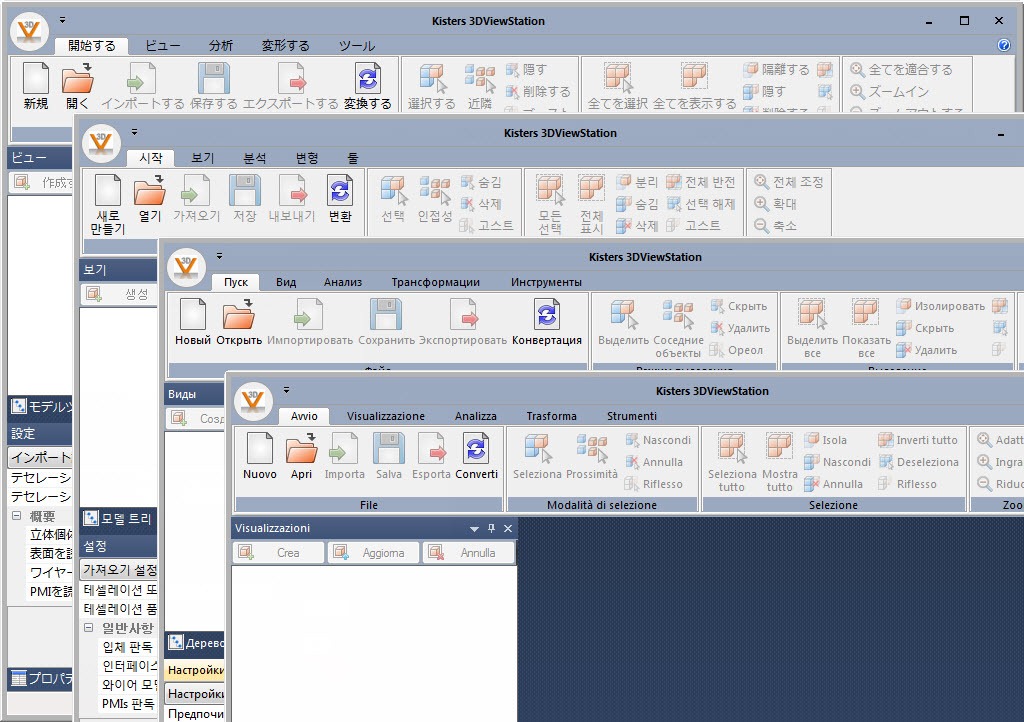Click Изолировать in the Russian ribbon
The height and width of the screenshot is (722, 1024).
940,306
